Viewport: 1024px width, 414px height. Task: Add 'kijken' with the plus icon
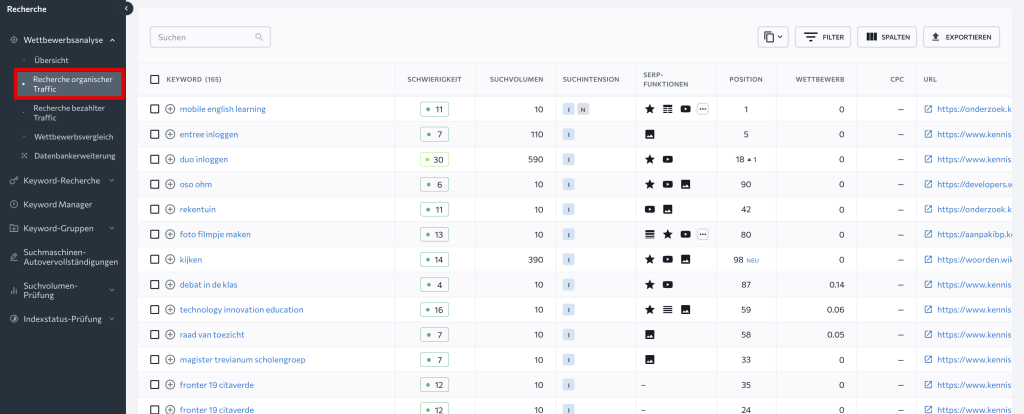(170, 260)
